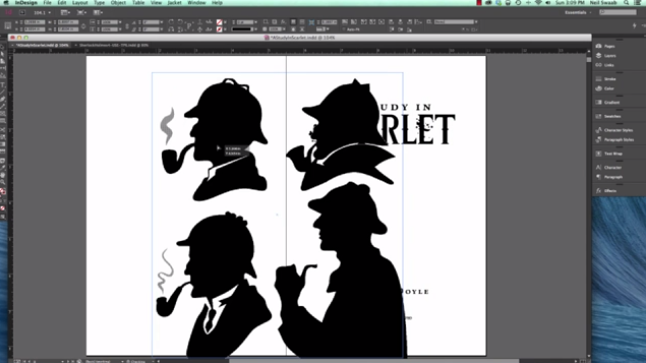Screen dimensions: 646x363
Task: Click the volume icon in menu bar
Action: pyautogui.click(x=548, y=2)
